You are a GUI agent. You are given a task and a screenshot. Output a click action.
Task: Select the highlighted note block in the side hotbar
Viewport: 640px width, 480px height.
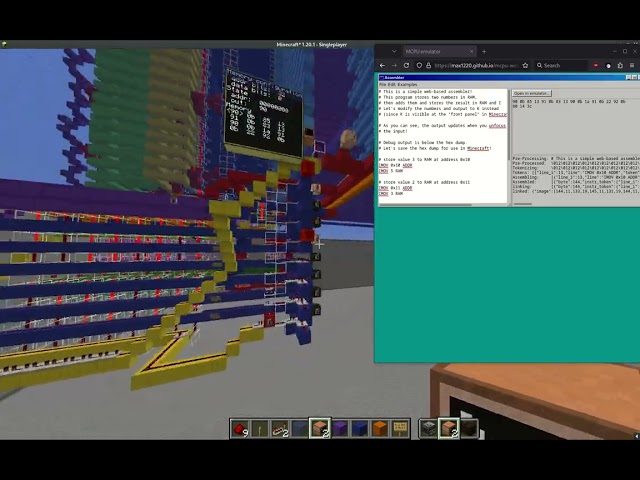coord(449,429)
